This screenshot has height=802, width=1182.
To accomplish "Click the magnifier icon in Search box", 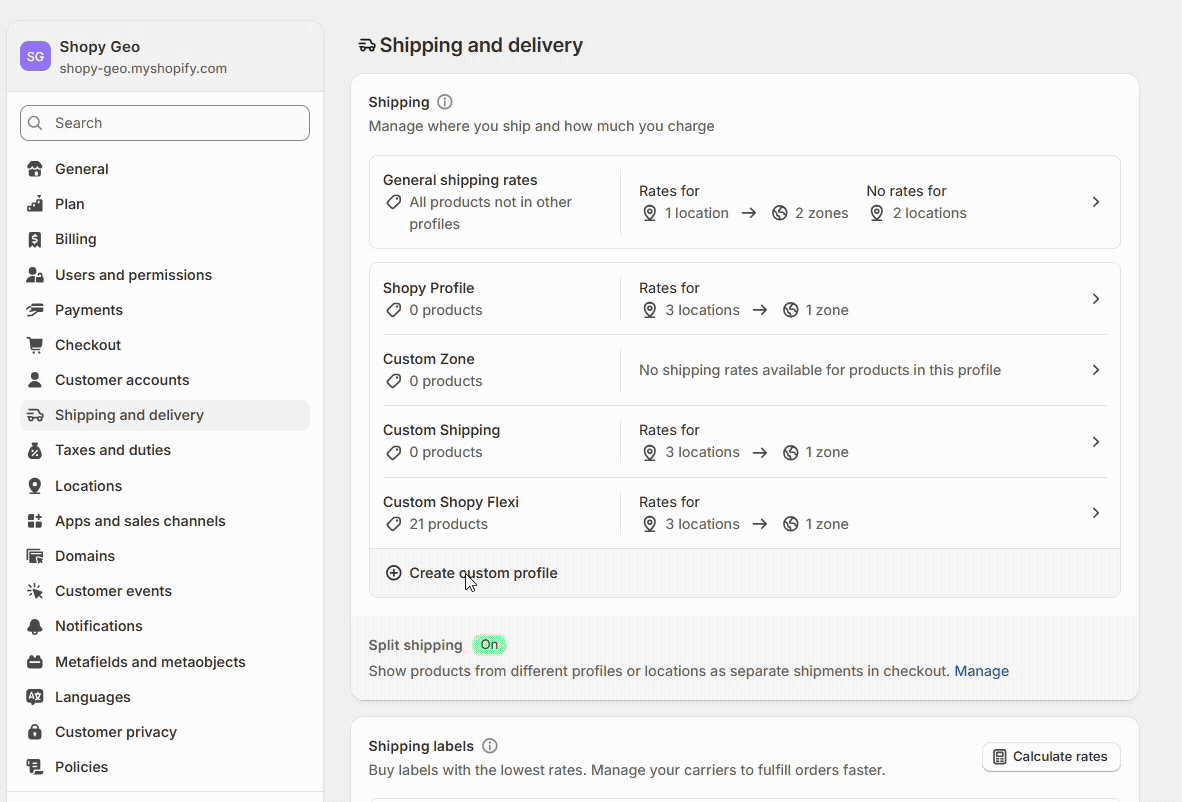I will point(35,123).
